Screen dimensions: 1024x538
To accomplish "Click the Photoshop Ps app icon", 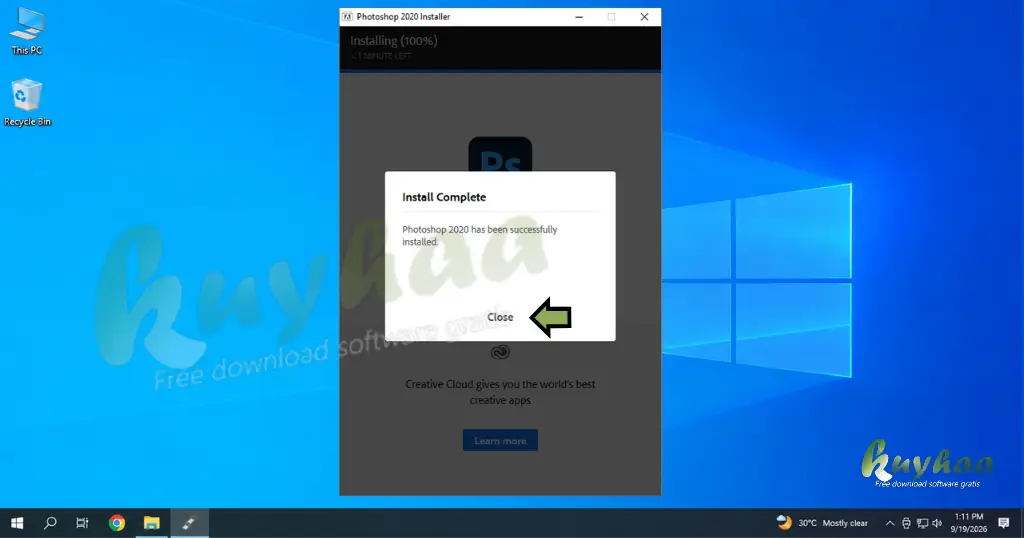I will [500, 155].
